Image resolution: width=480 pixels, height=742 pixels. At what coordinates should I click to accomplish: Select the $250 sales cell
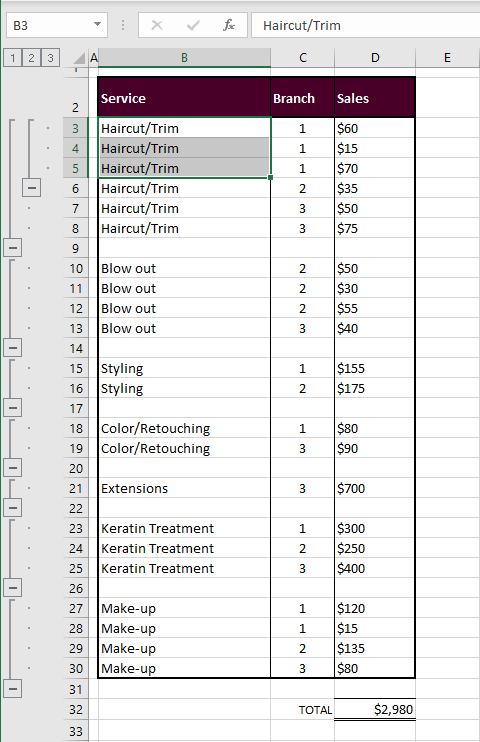pos(375,548)
